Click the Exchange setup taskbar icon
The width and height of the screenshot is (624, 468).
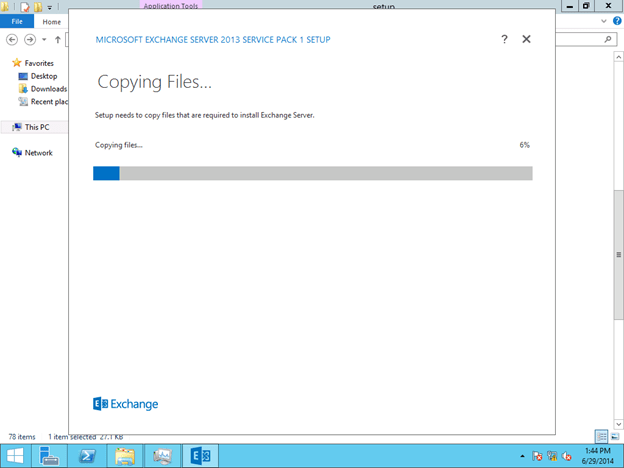(x=198, y=456)
